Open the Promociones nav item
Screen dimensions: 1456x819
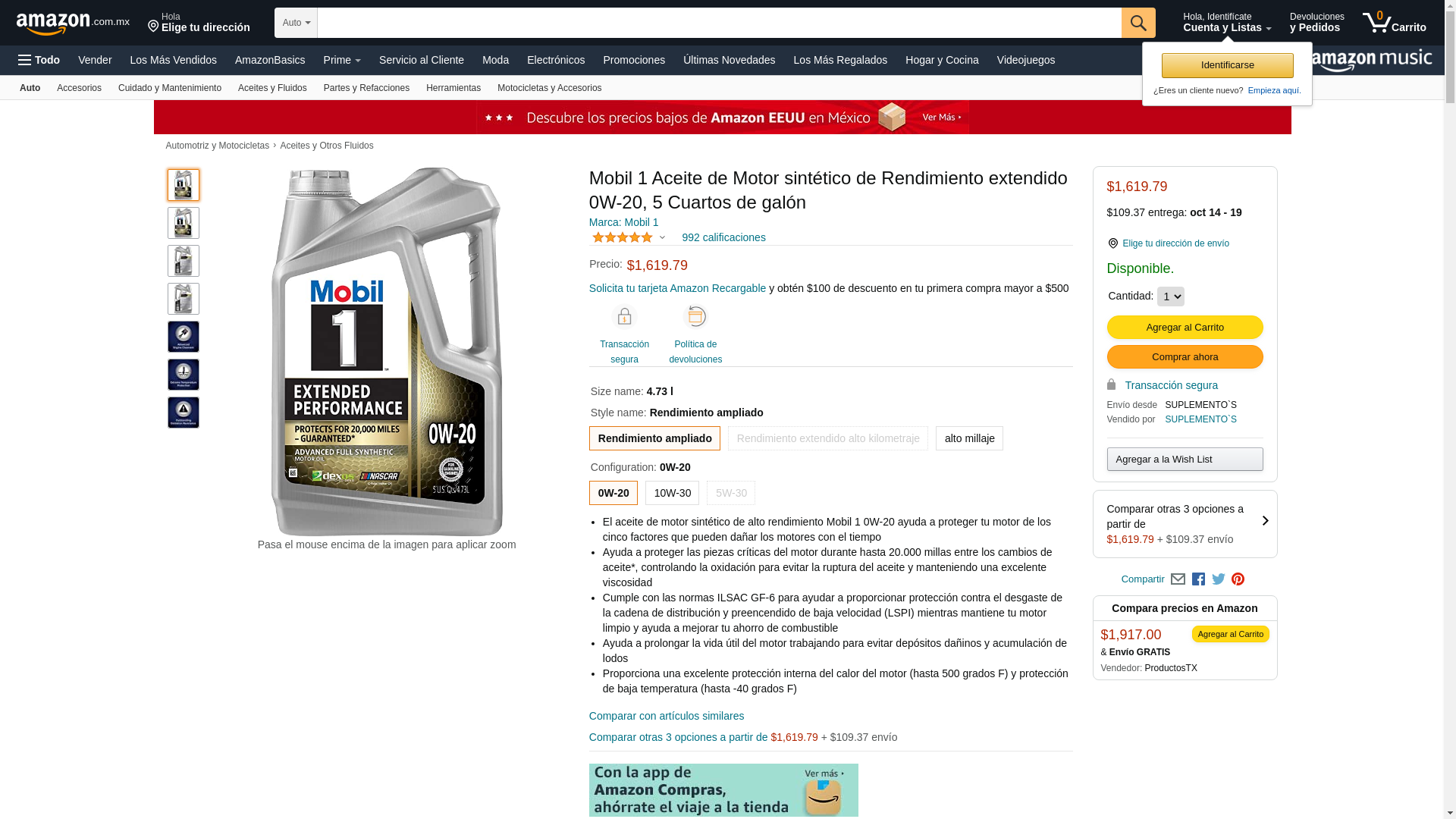634,60
